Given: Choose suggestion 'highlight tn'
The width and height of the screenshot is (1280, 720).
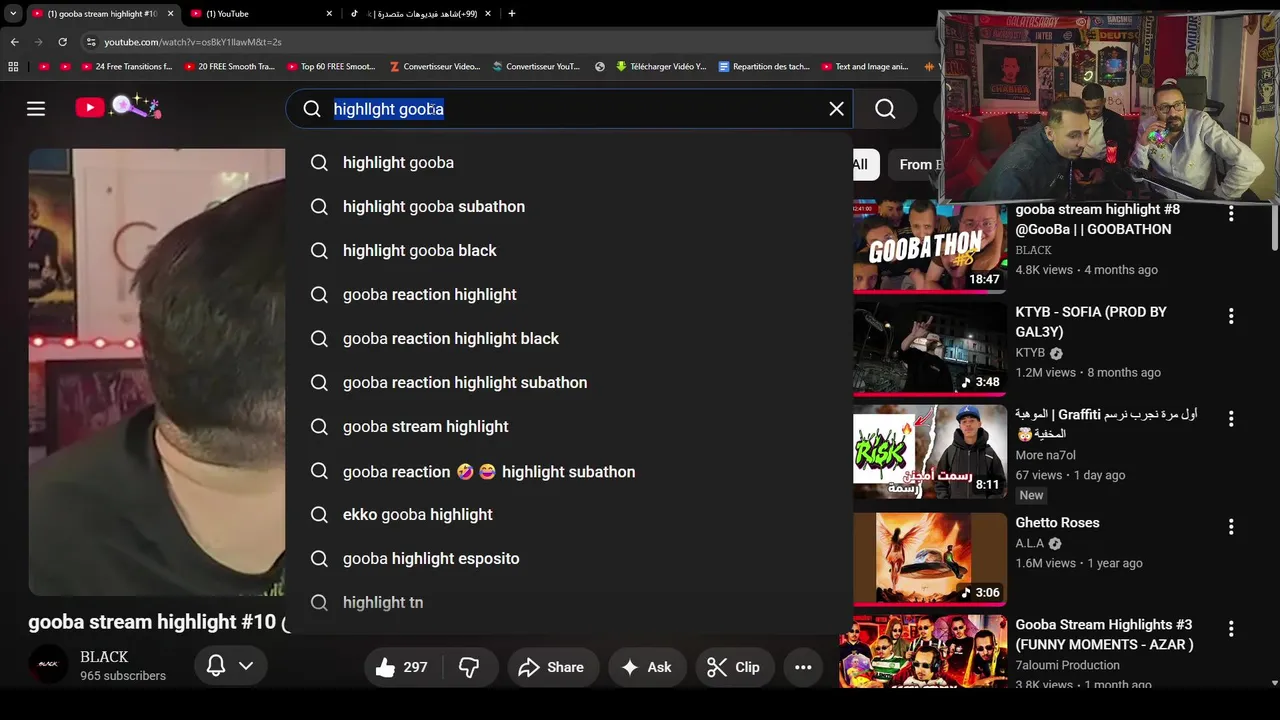Looking at the screenshot, I should (569, 602).
